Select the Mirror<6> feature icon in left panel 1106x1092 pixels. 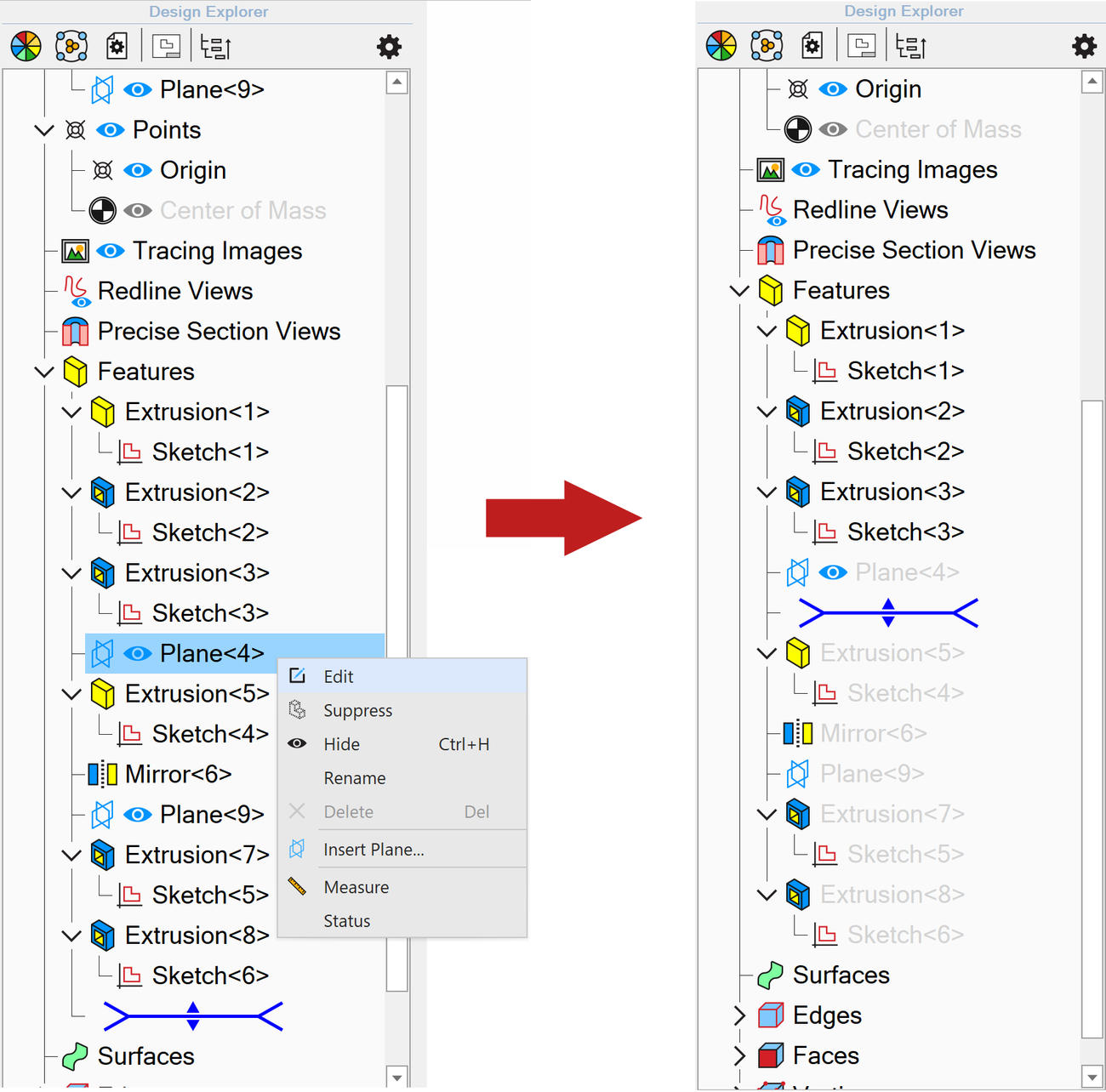[x=103, y=774]
